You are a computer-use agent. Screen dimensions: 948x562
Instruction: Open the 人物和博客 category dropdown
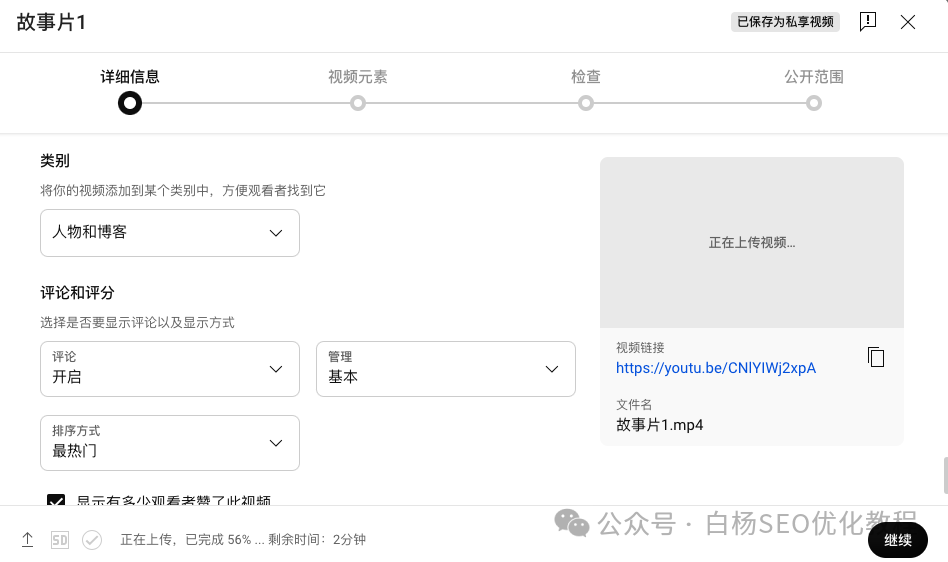[x=170, y=233]
